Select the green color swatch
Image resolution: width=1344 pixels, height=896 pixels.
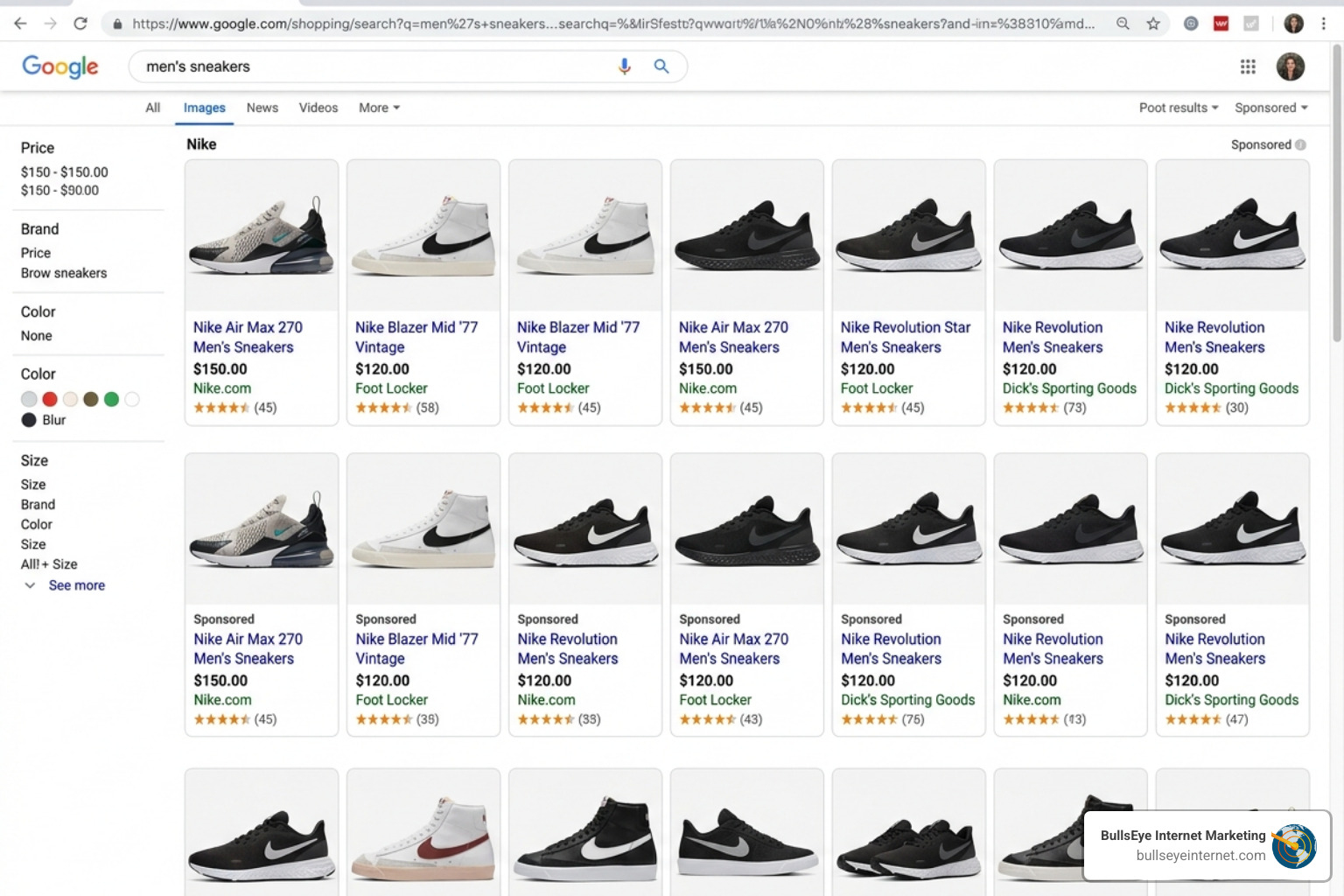111,399
